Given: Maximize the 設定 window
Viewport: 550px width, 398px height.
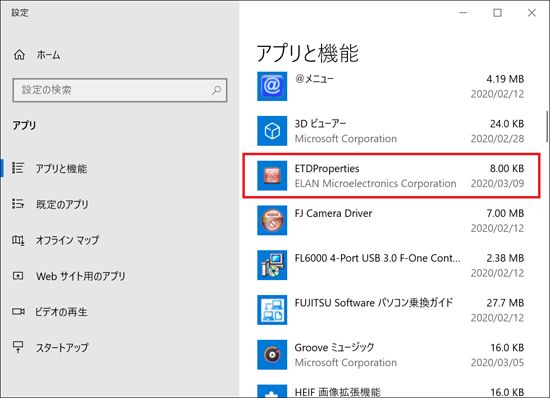Looking at the screenshot, I should pyautogui.click(x=497, y=13).
